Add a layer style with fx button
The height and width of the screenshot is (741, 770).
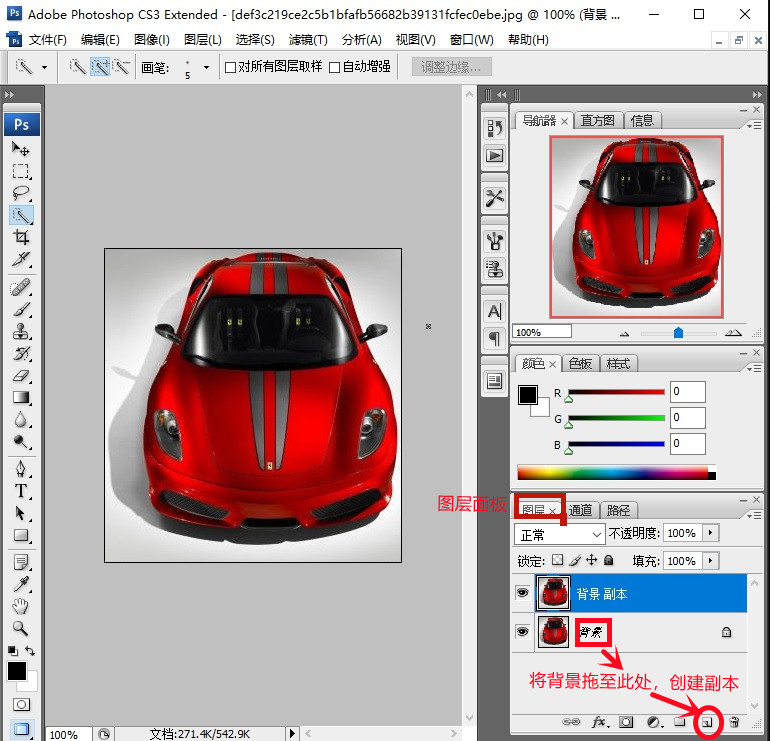599,722
